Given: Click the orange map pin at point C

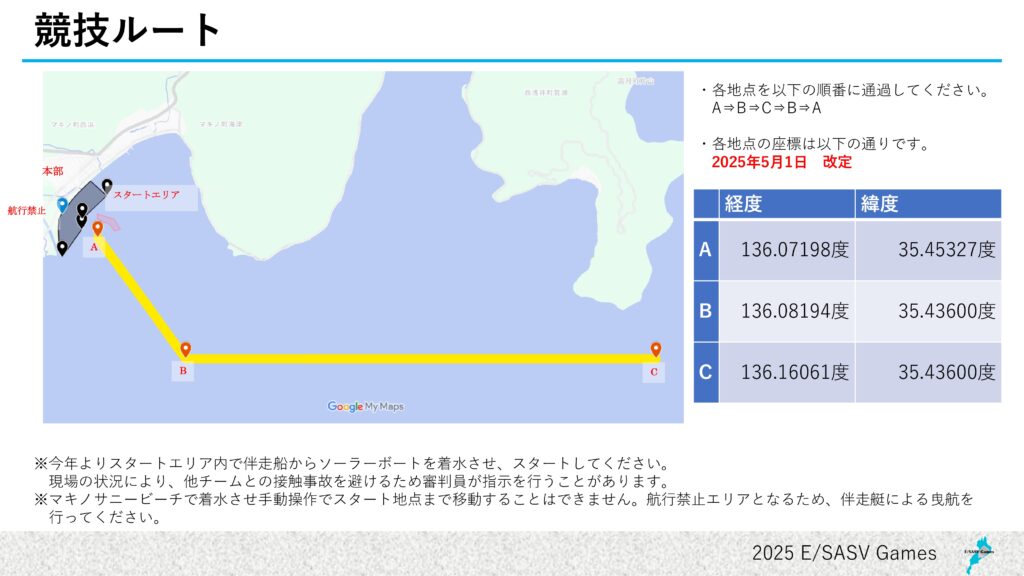Looking at the screenshot, I should 656,349.
